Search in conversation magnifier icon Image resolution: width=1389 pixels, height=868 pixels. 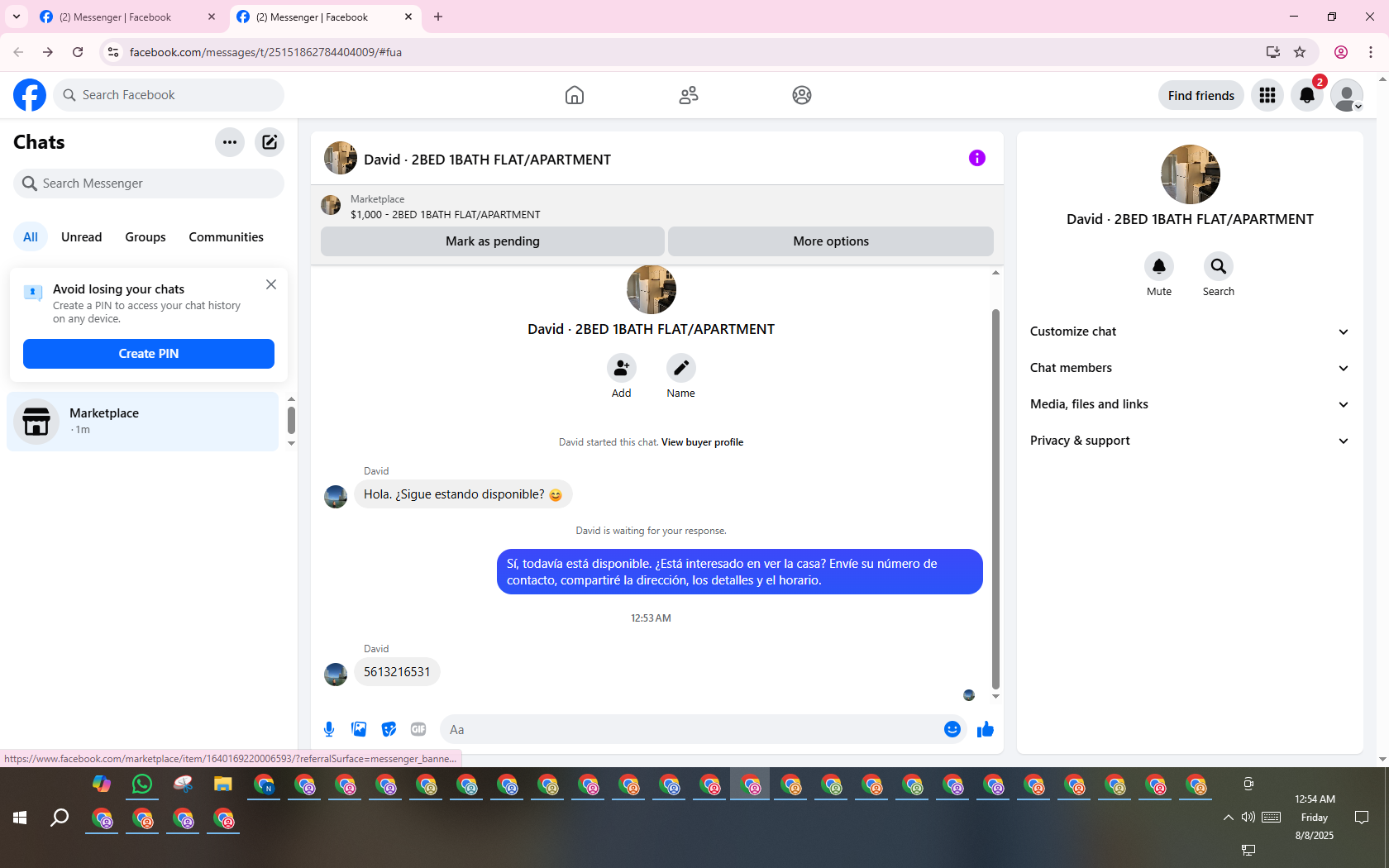pyautogui.click(x=1219, y=266)
